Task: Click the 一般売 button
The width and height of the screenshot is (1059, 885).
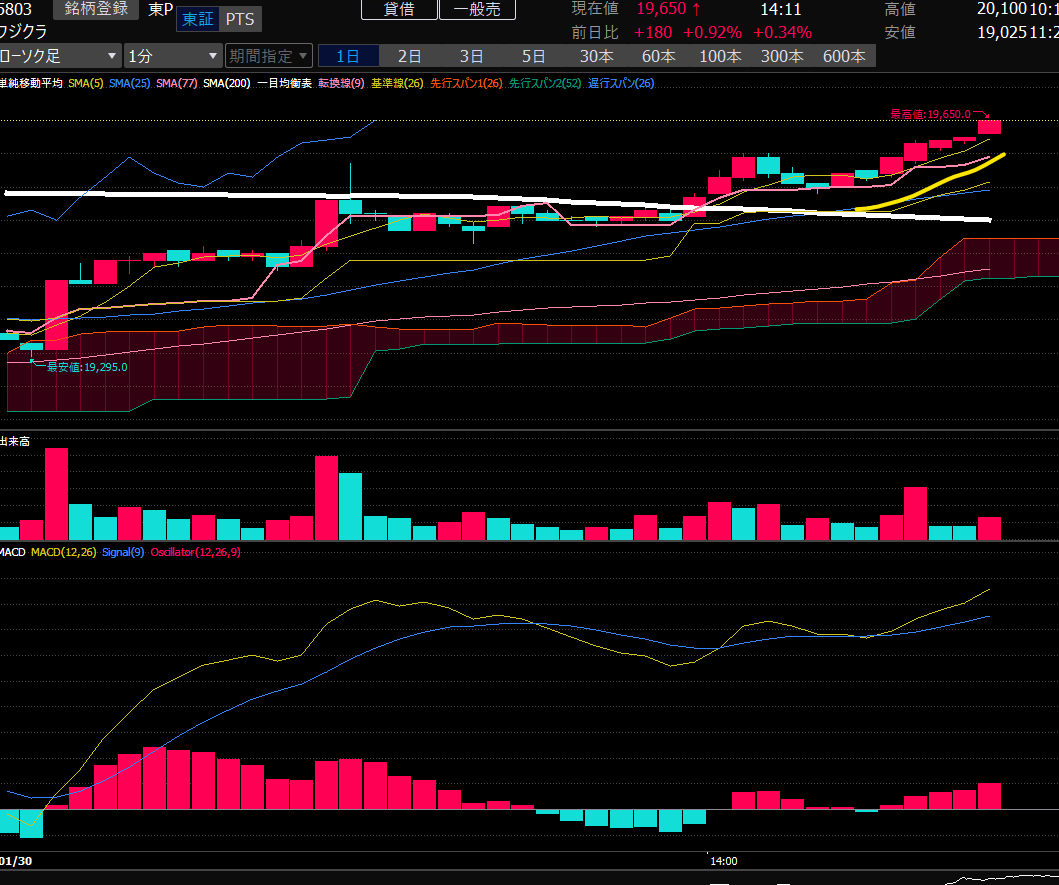Action: point(478,9)
